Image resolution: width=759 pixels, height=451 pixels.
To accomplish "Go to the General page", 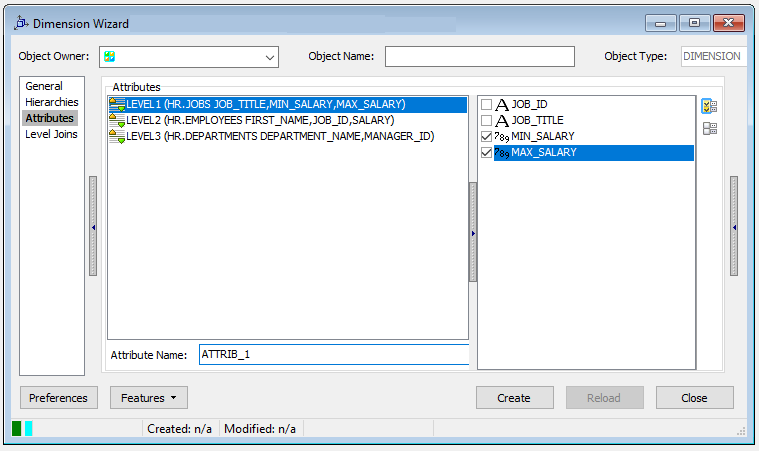I will pos(44,86).
